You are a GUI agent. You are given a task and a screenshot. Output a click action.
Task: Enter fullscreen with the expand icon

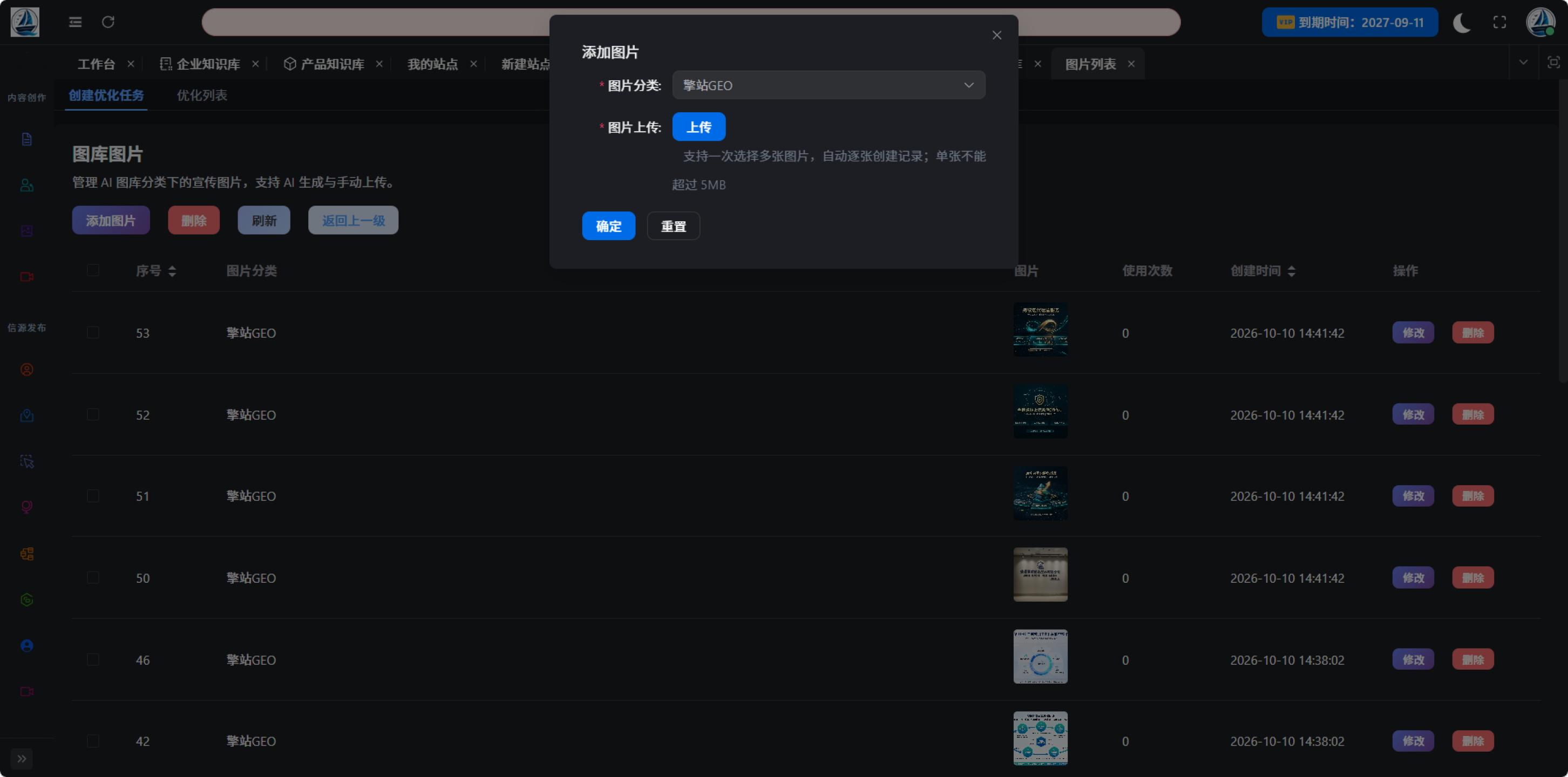[1500, 23]
